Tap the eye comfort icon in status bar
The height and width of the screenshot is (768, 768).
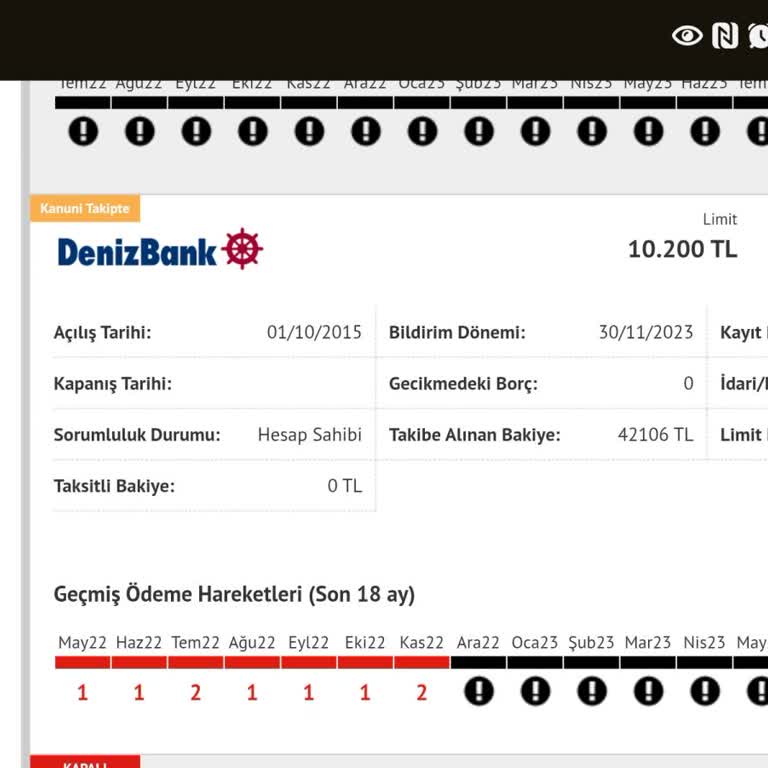pyautogui.click(x=687, y=36)
